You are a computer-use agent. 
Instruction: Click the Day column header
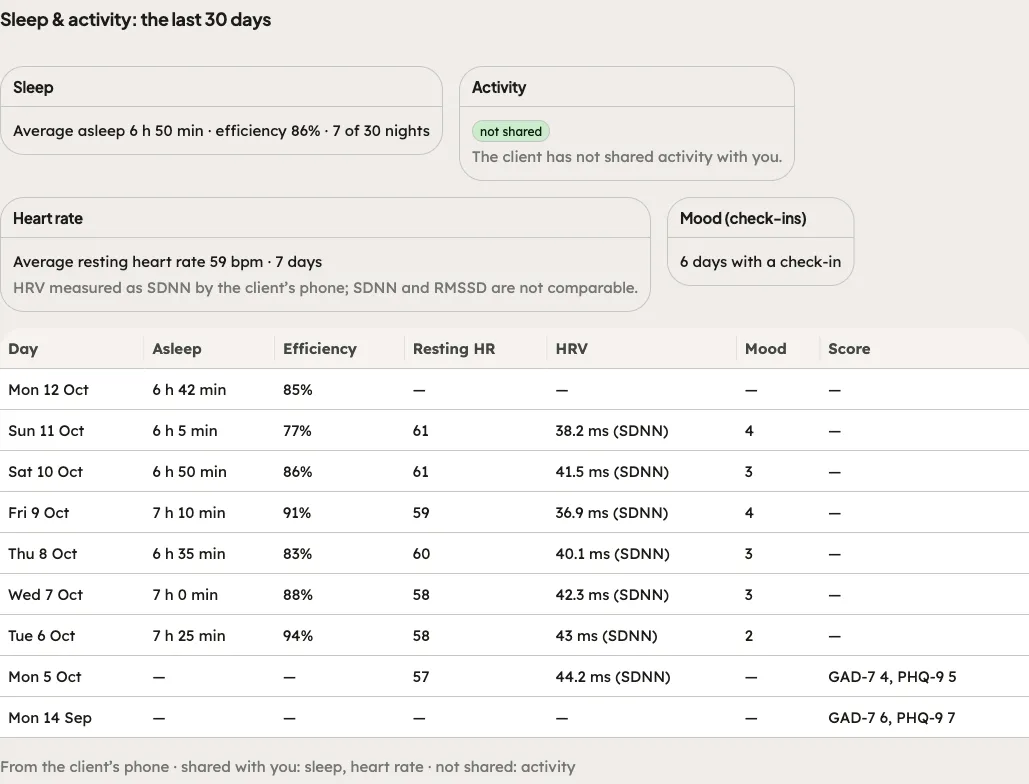click(x=23, y=349)
